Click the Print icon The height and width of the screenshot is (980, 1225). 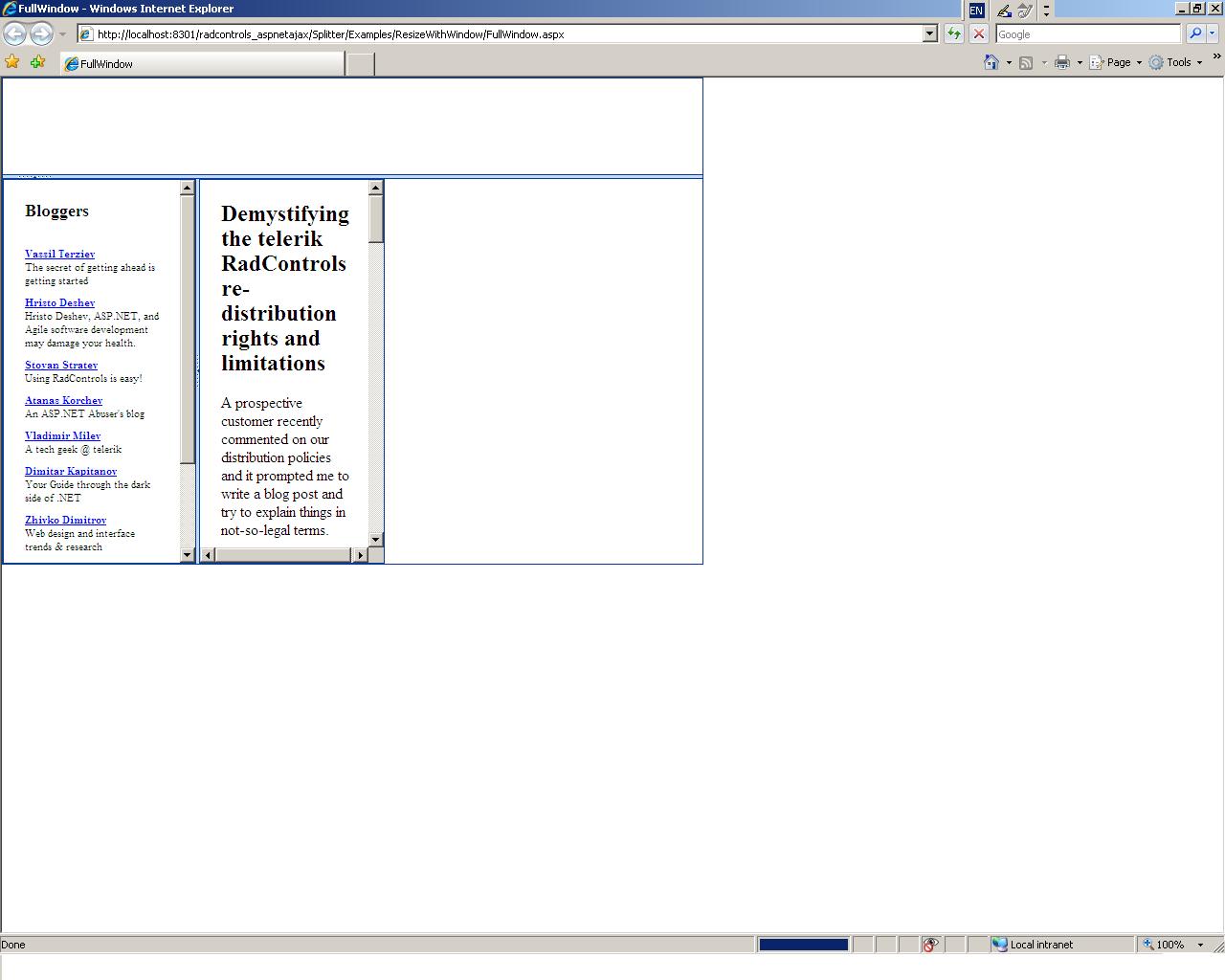point(1061,62)
